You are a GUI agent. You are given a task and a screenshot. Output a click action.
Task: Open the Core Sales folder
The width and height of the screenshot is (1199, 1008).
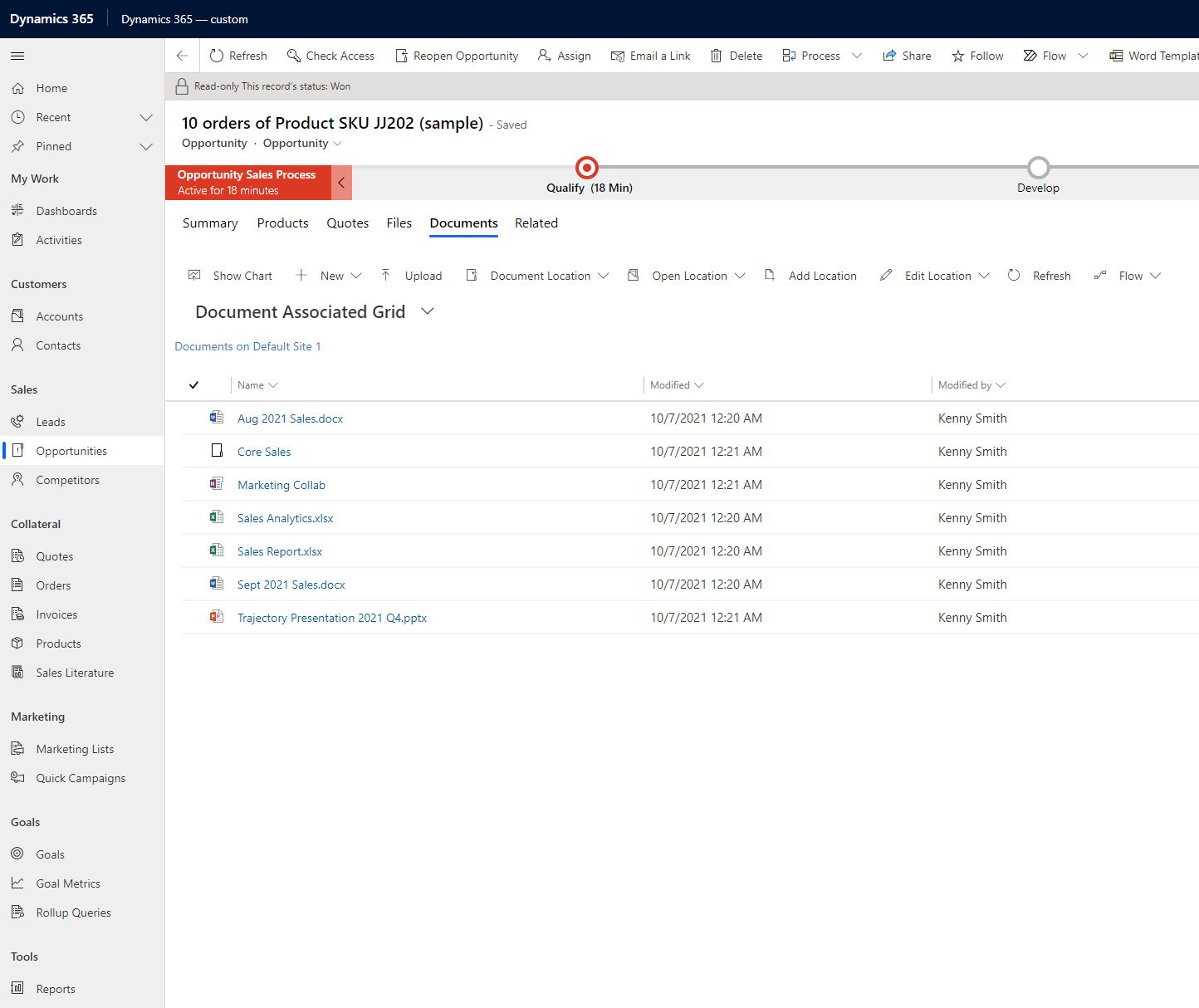(264, 452)
